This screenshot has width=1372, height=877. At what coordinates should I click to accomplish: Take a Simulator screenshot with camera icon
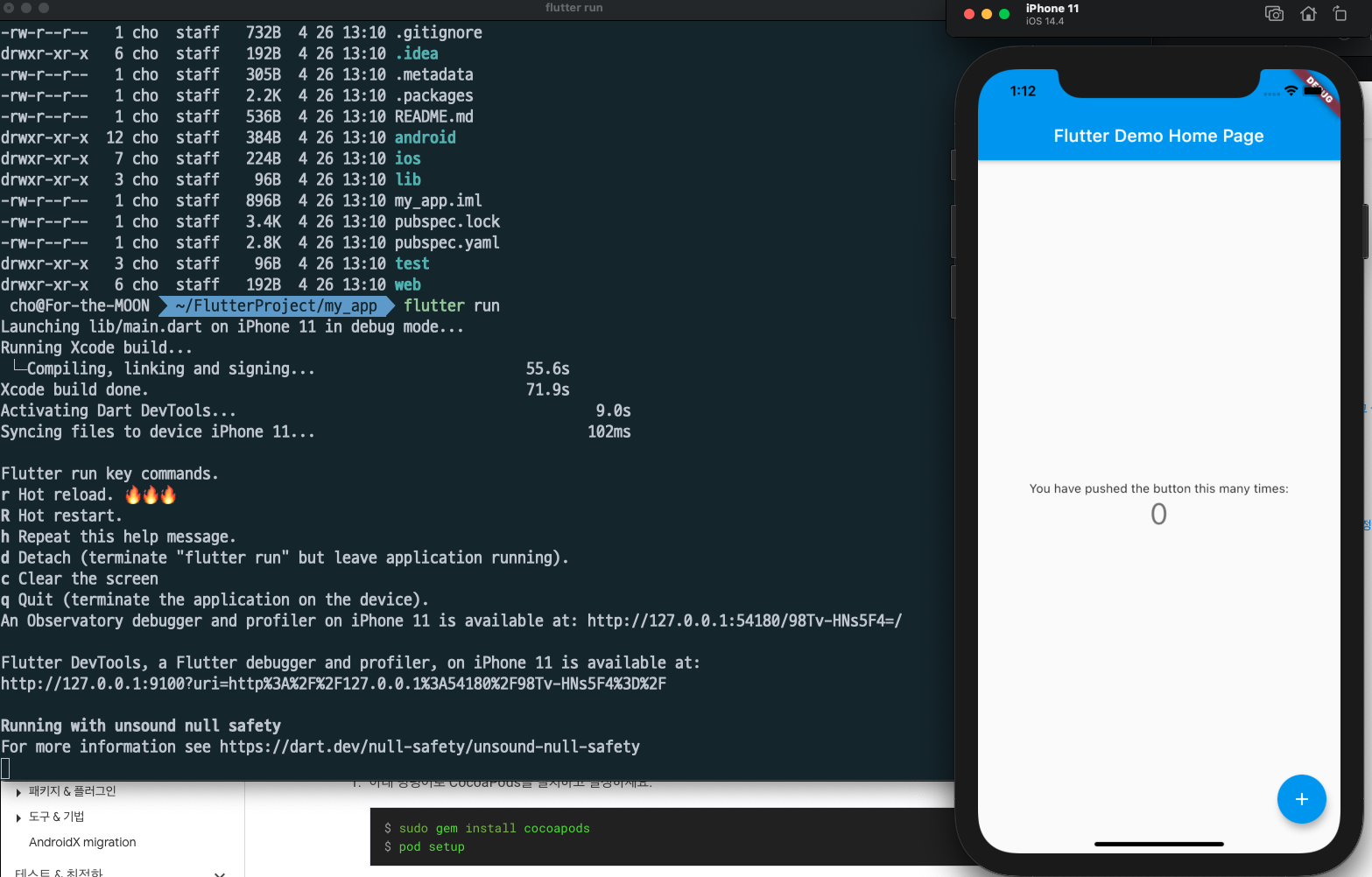pos(1274,13)
